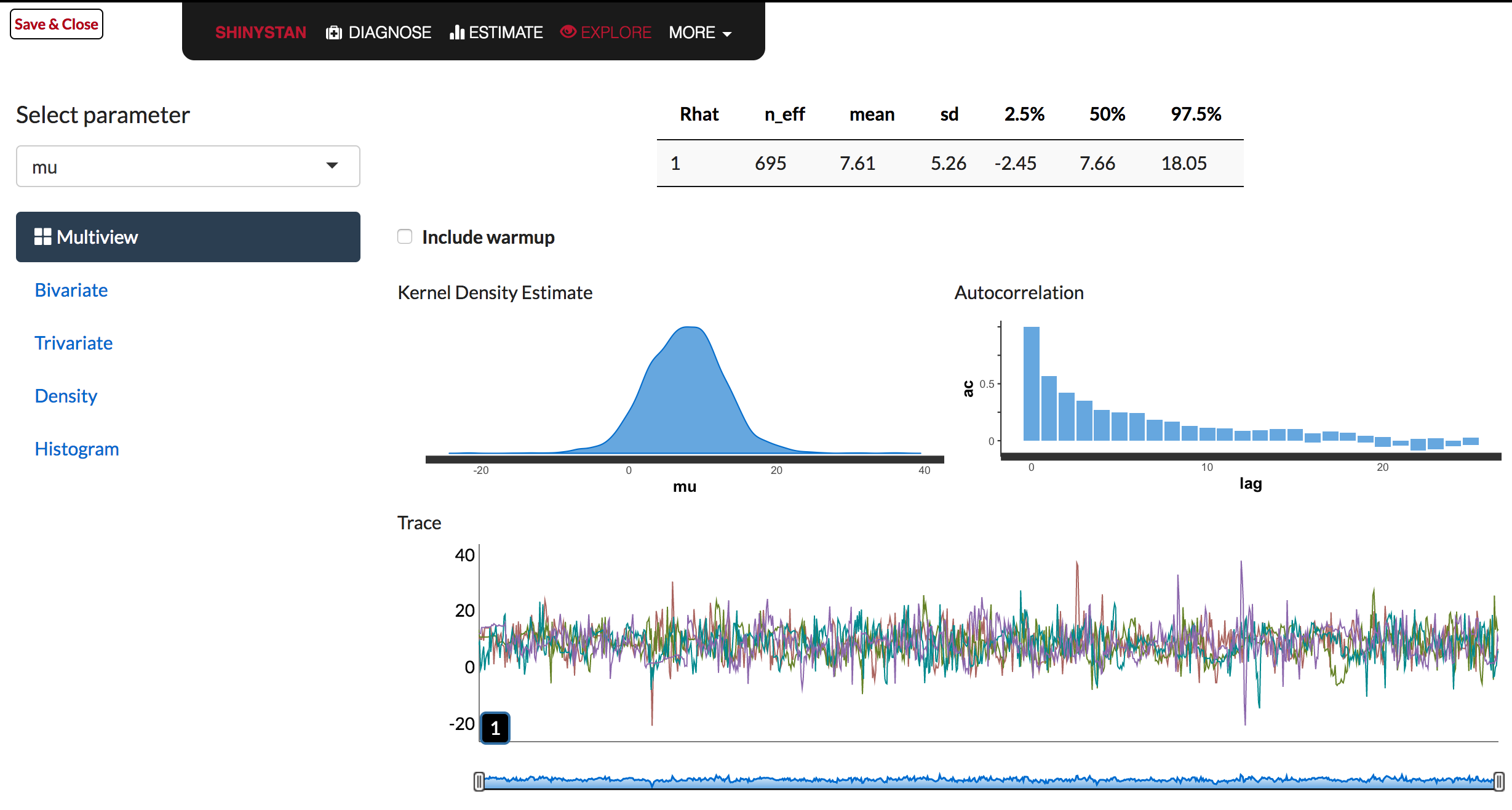Go to SHINYSTAN home link
The height and width of the screenshot is (810, 1512).
261,33
